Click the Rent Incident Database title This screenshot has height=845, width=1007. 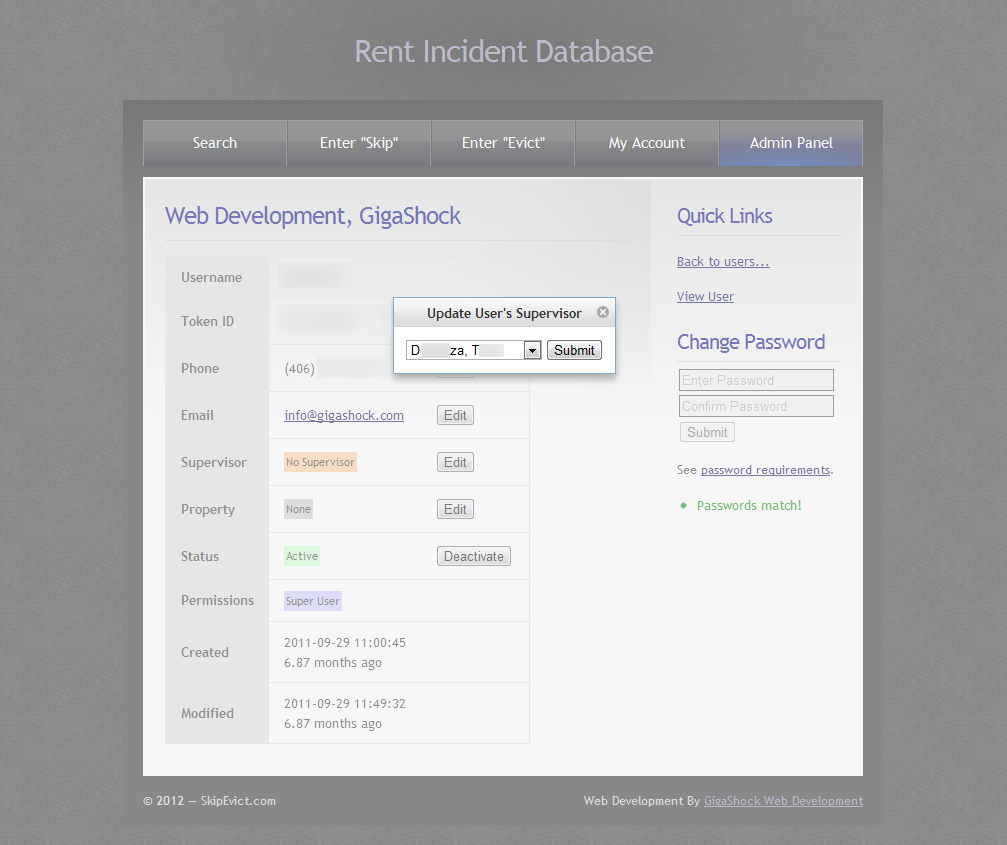504,51
